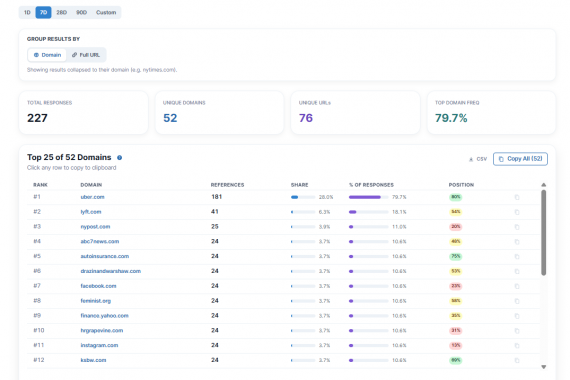Screen dimensions: 570x380
Task: Group results by Full URL
Action: (x=86, y=55)
